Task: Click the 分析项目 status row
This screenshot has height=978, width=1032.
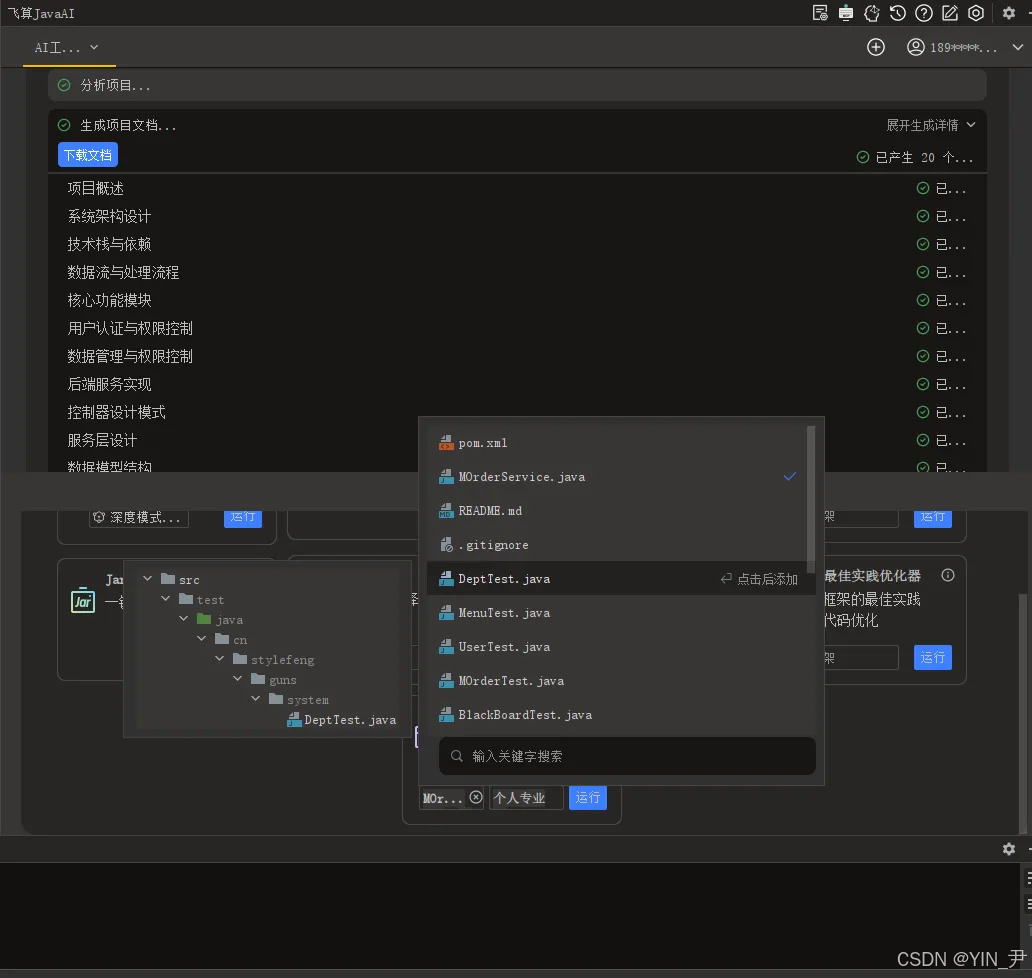Action: (517, 86)
